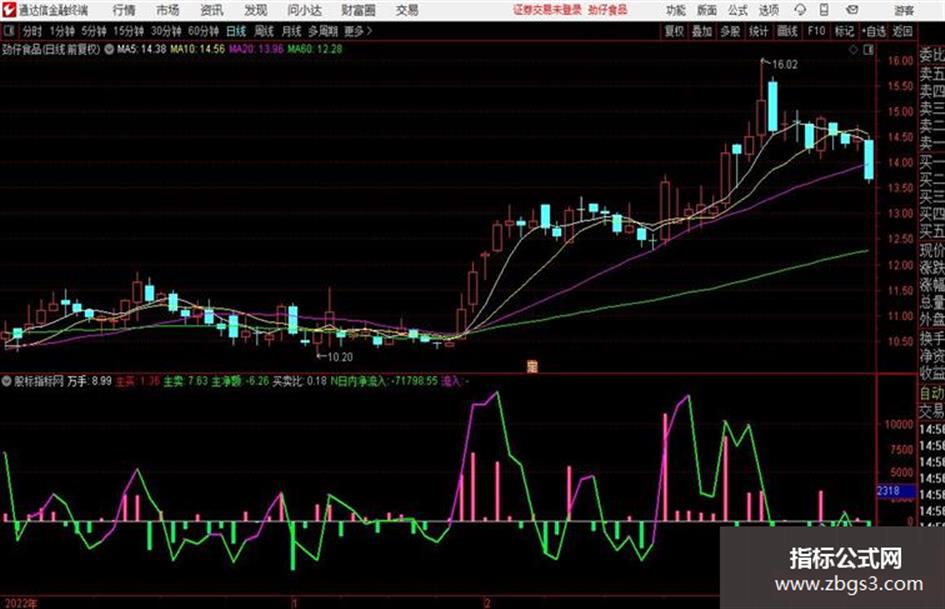Click the diamond icon at chart top right

[x=853, y=50]
